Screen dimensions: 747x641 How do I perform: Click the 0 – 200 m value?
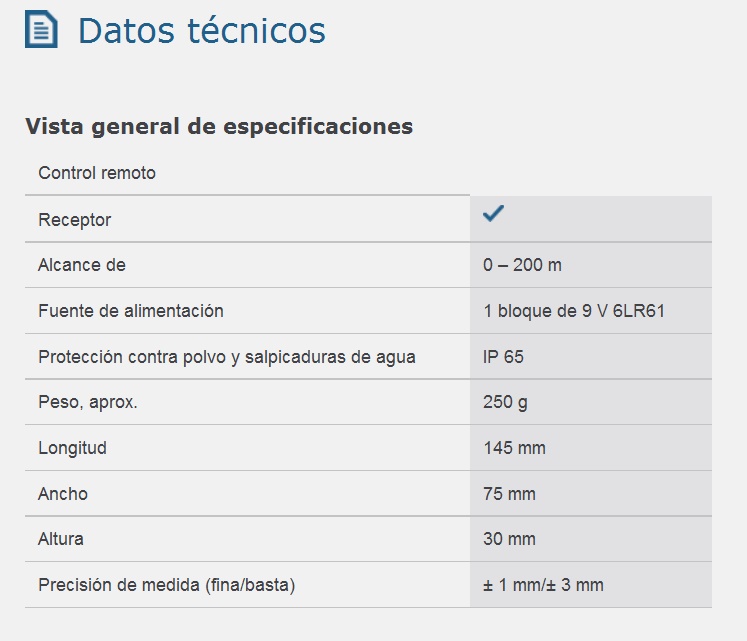(x=522, y=265)
